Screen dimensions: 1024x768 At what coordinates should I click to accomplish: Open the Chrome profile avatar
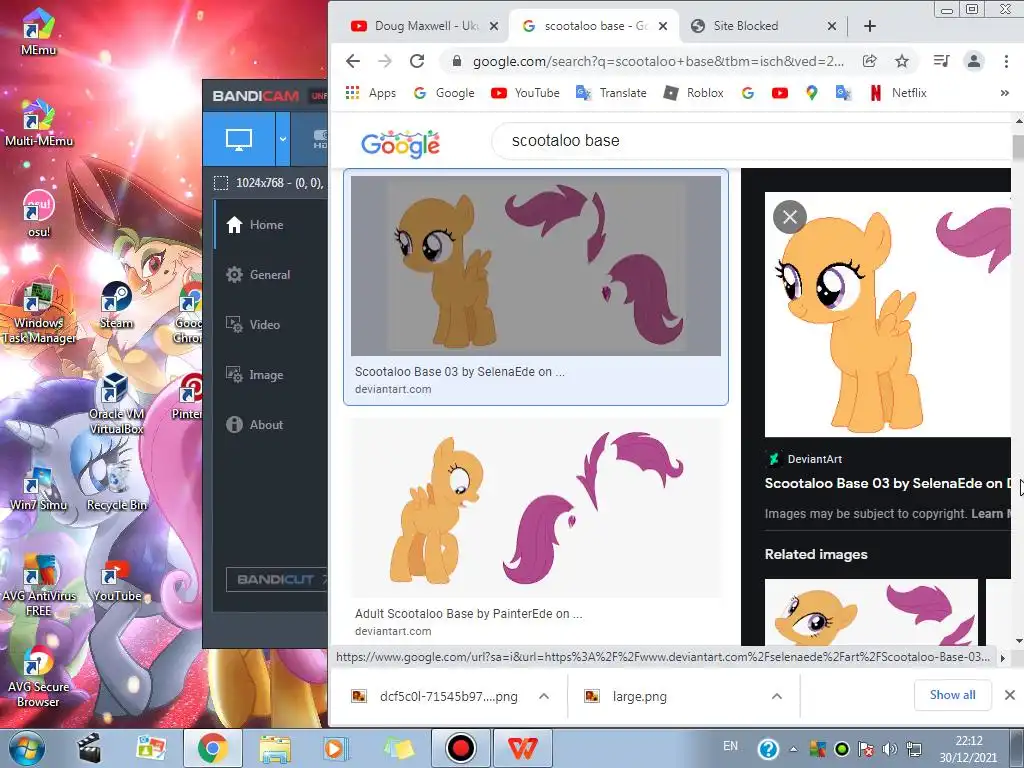(974, 61)
